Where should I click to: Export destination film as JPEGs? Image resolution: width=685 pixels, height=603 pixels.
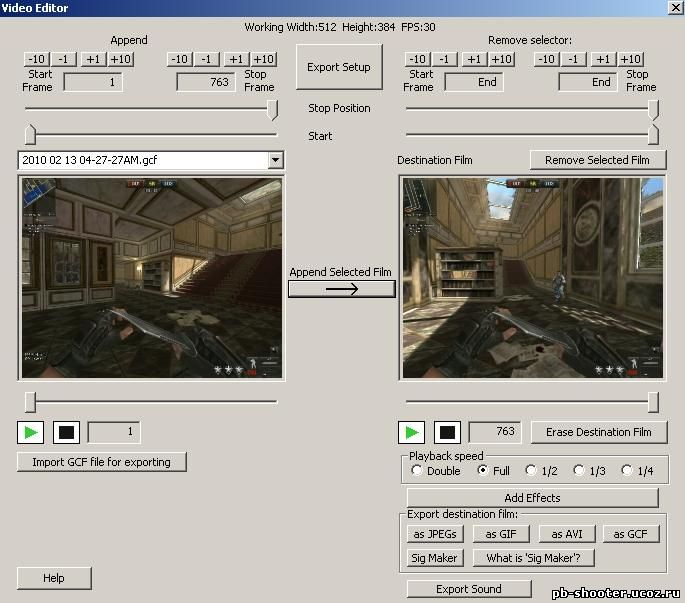(435, 534)
